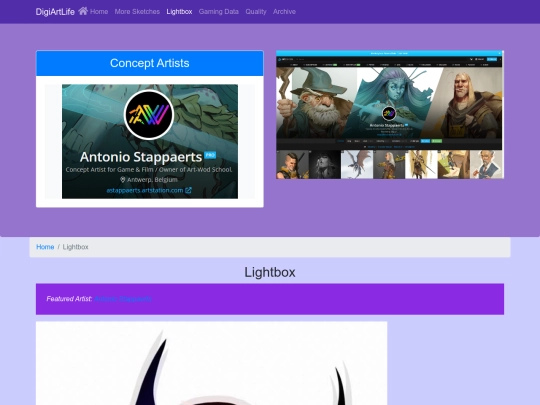
Task: Click the Concept Artists card header
Action: pyautogui.click(x=150, y=63)
